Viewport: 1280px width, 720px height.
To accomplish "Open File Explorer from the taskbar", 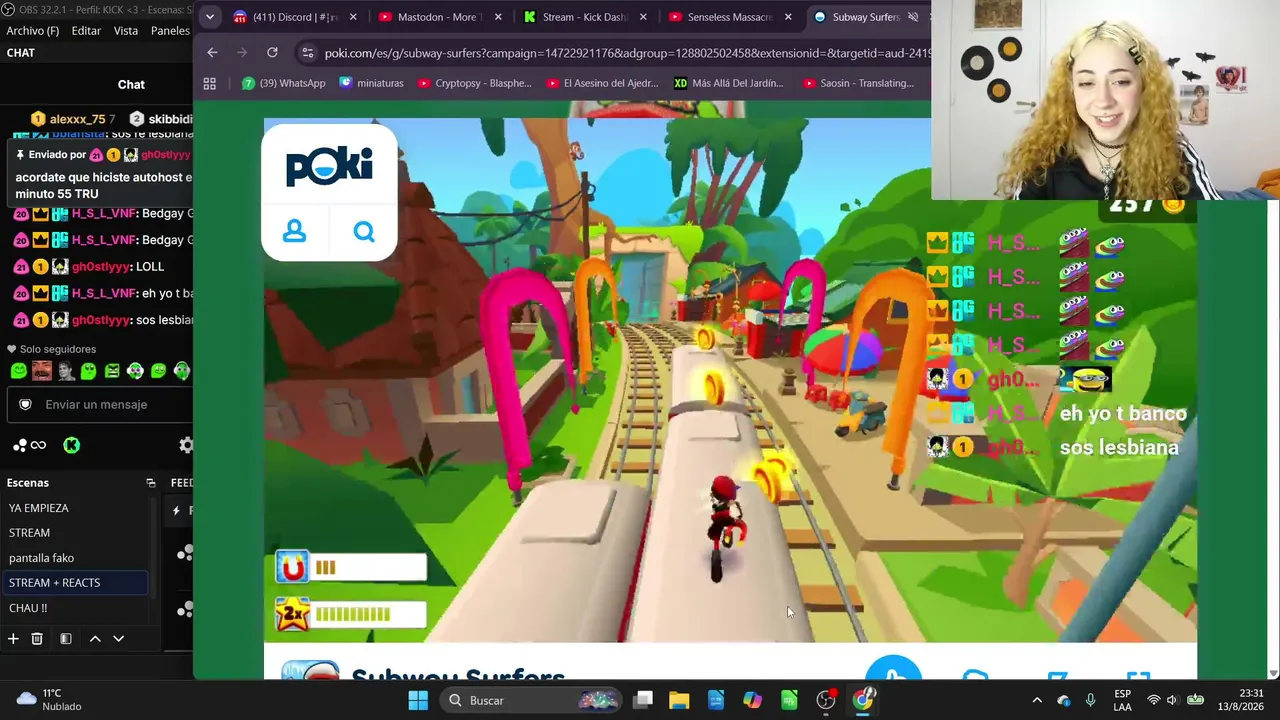I will click(679, 700).
